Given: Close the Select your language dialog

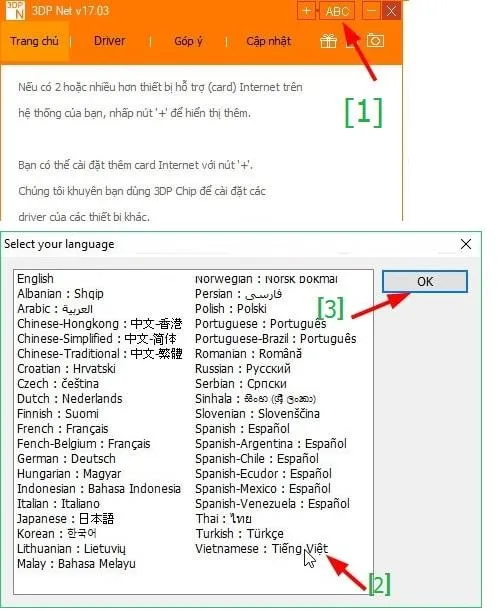Looking at the screenshot, I should pyautogui.click(x=466, y=244).
